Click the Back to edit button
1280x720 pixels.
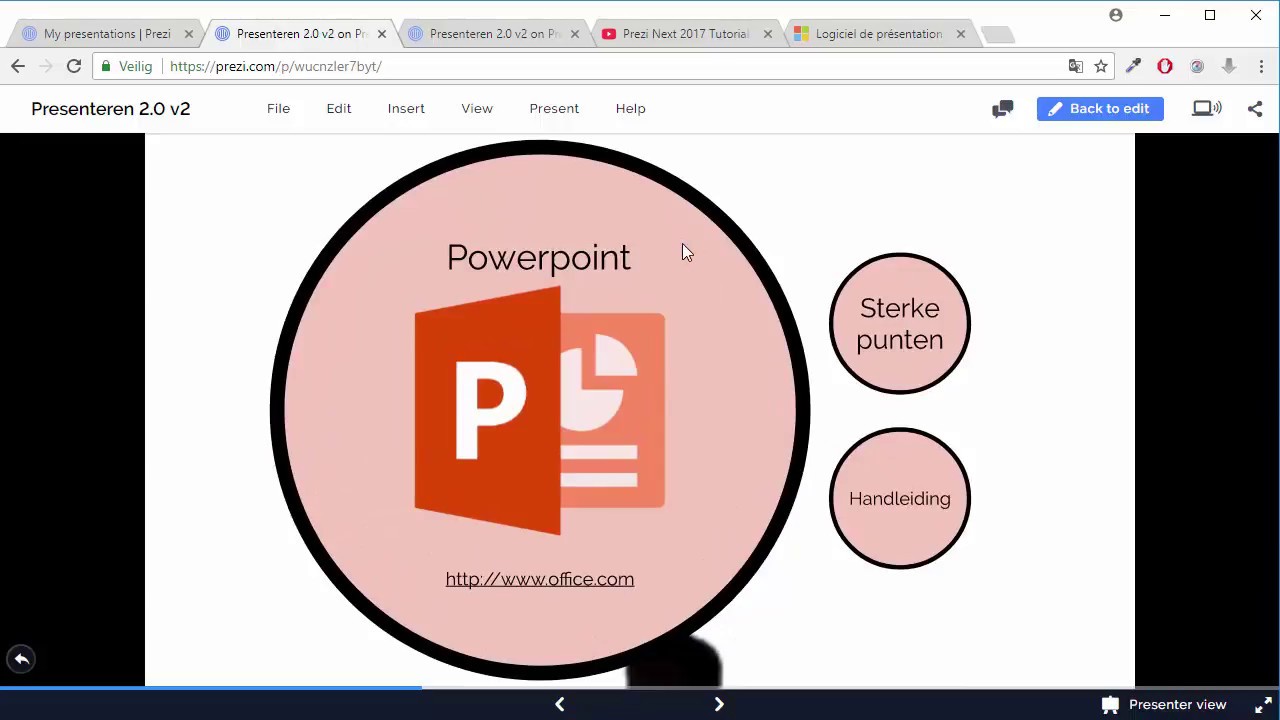(1100, 109)
